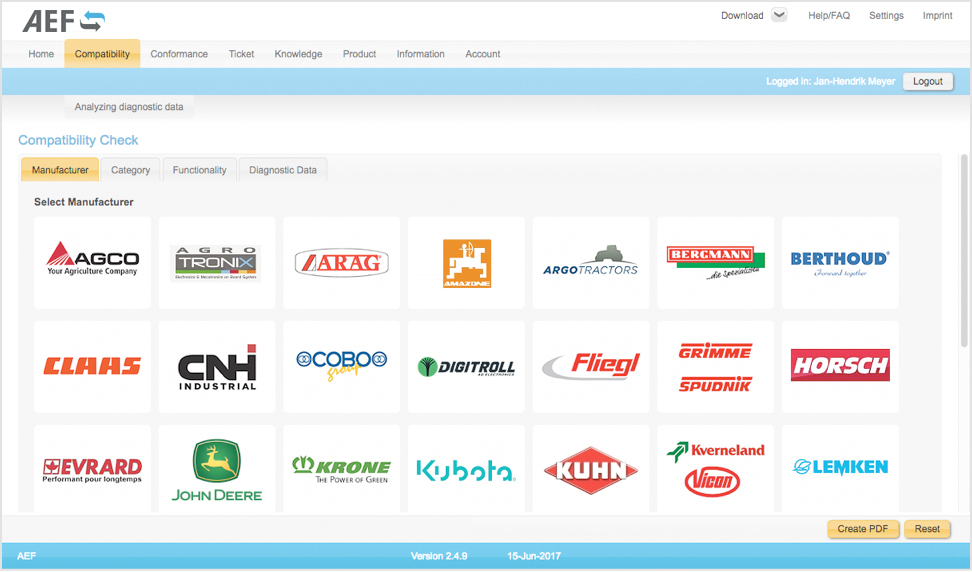This screenshot has height=572, width=972.
Task: Select the Evrard manufacturer logo
Action: point(92,469)
